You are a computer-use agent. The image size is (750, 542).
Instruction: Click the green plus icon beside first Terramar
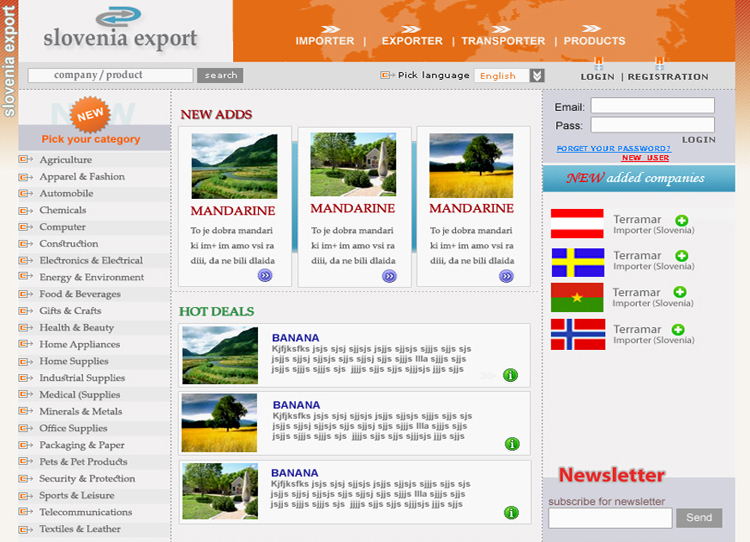pyautogui.click(x=681, y=220)
